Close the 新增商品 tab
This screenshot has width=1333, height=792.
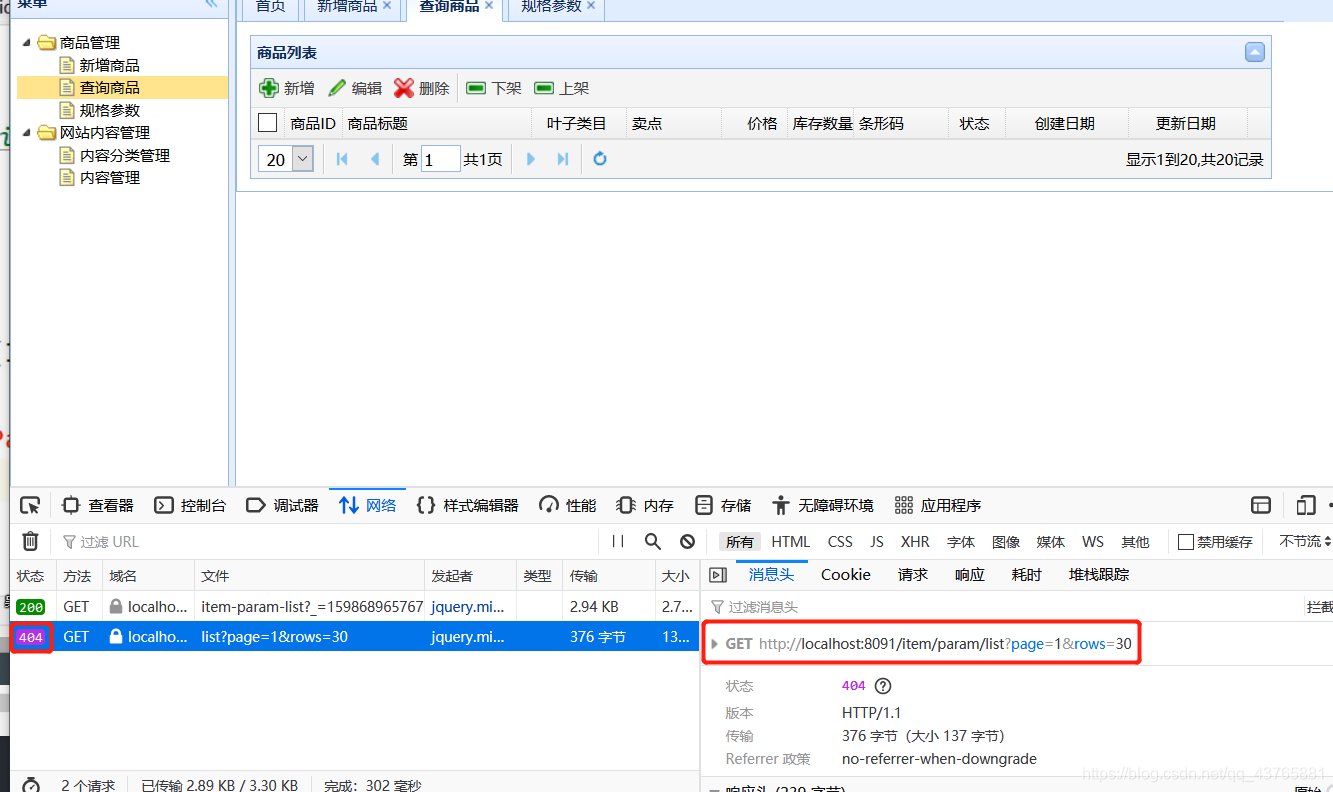(387, 6)
